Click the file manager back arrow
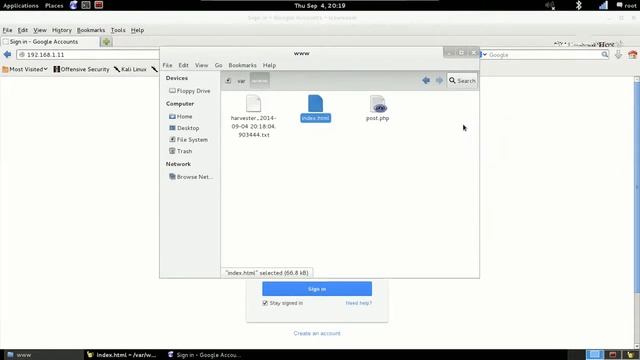 (x=426, y=80)
